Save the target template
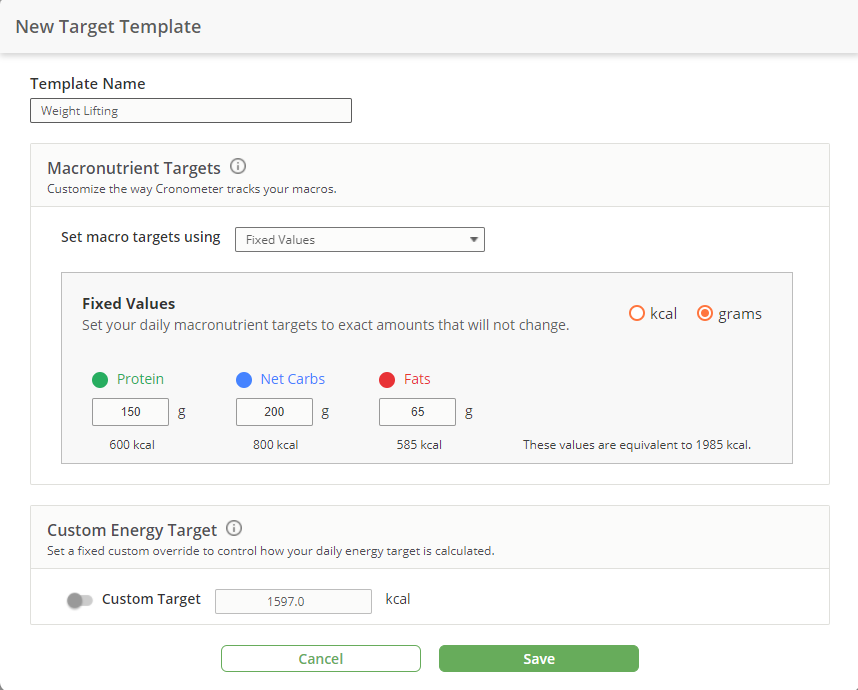Viewport: 858px width, 690px height. click(539, 658)
